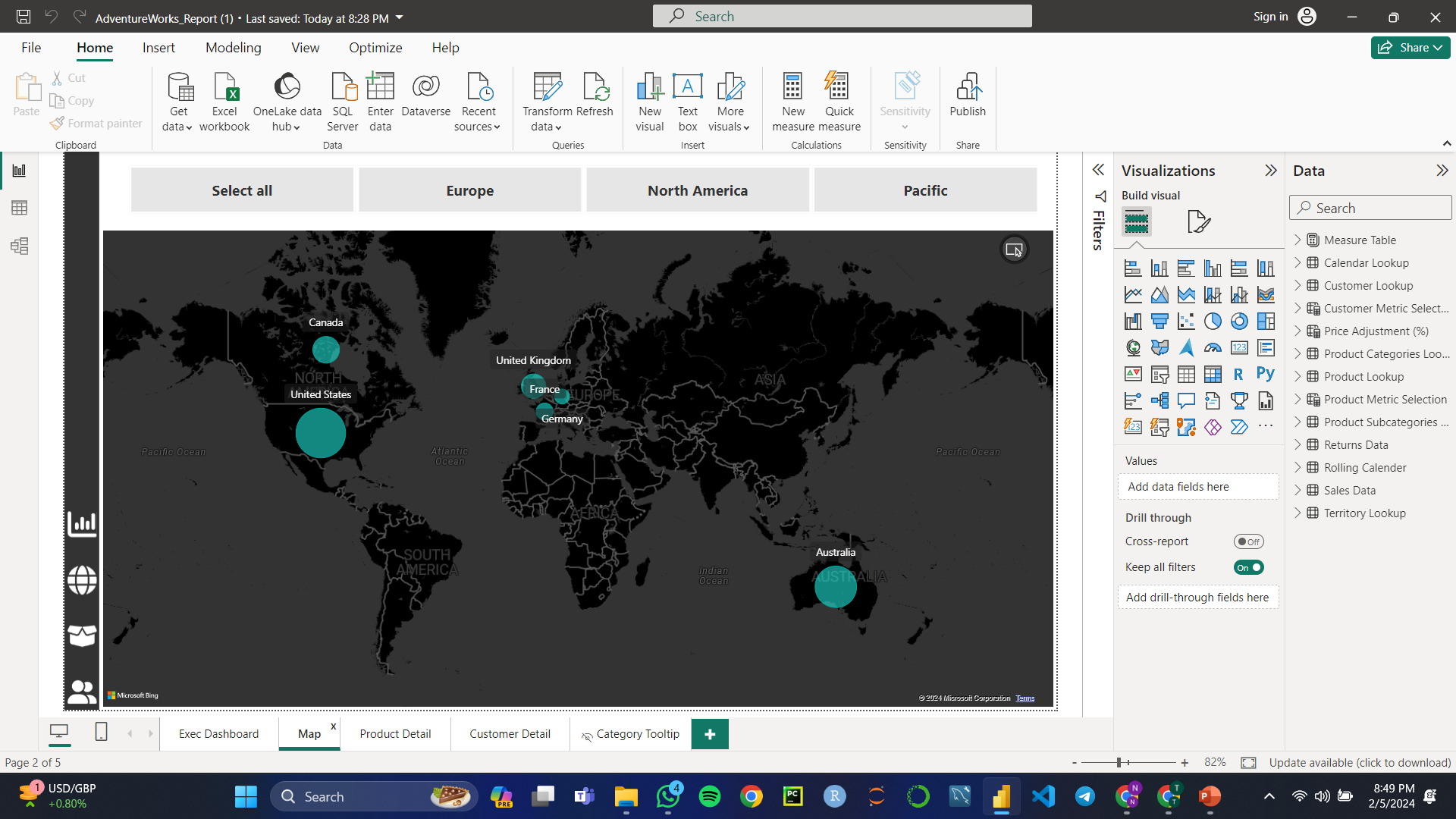Click the globe navigation icon on the report canvas
The image size is (1456, 819).
click(82, 580)
